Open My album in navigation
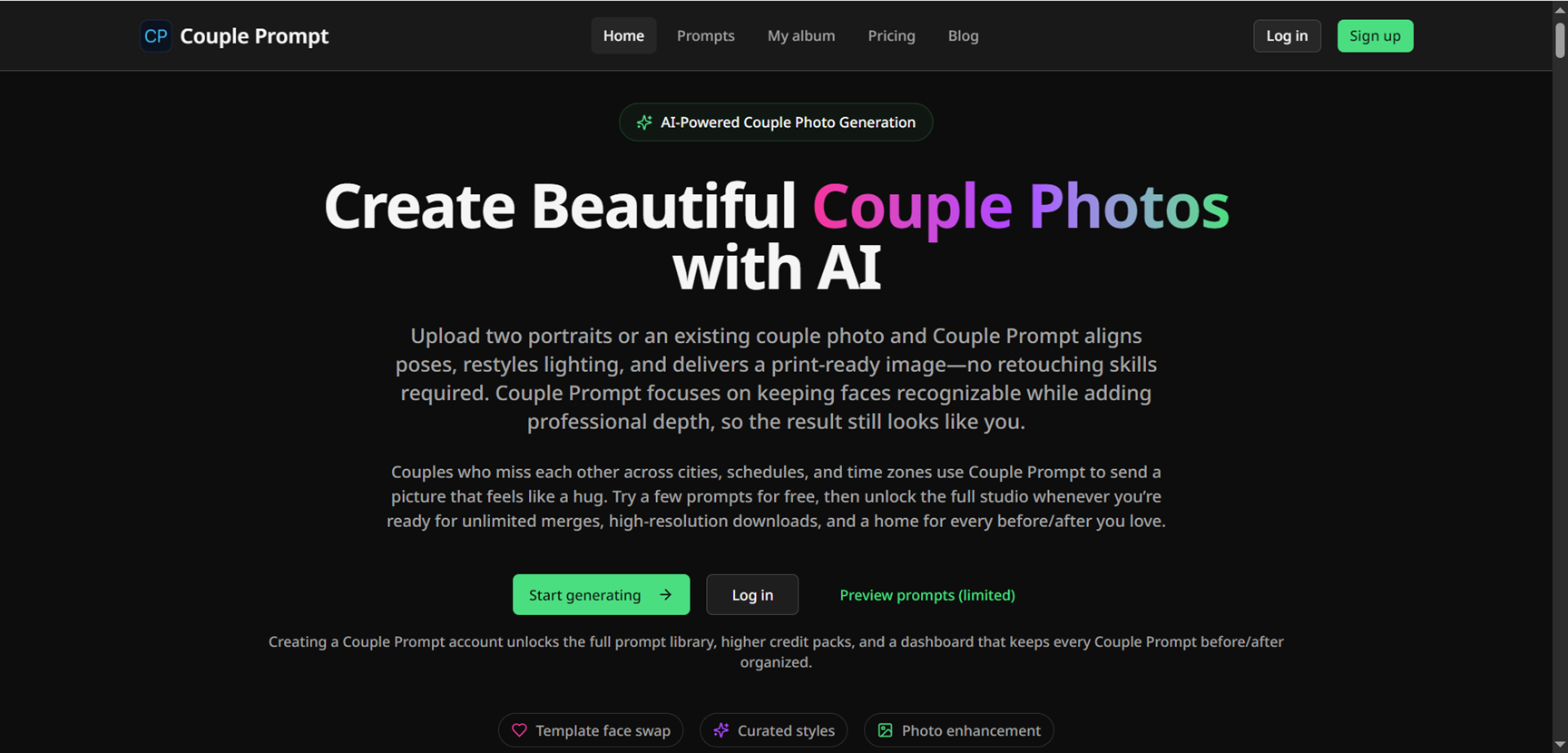This screenshot has height=753, width=1568. 801,36
